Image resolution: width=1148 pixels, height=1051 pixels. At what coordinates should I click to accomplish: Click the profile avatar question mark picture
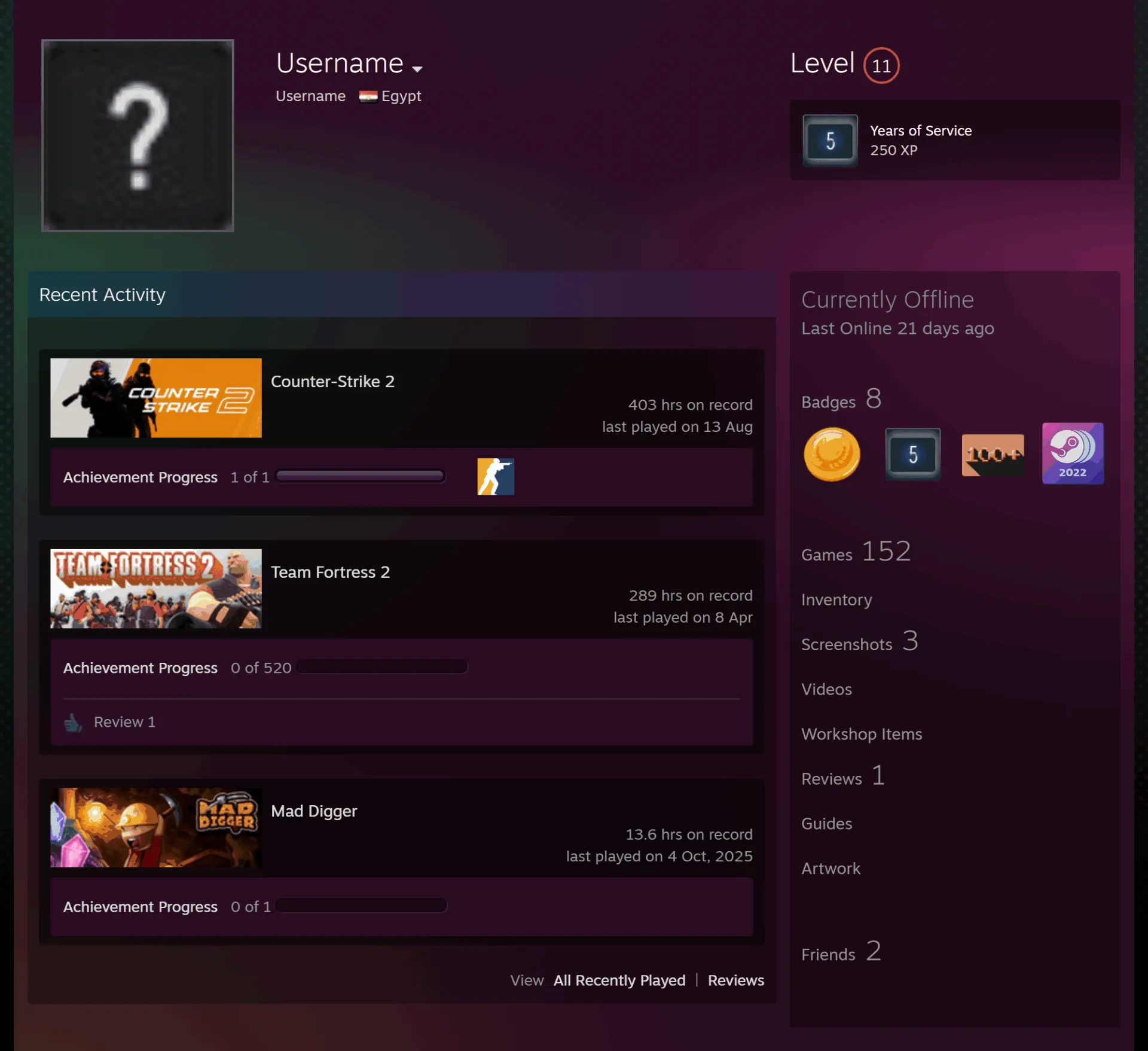(x=138, y=135)
